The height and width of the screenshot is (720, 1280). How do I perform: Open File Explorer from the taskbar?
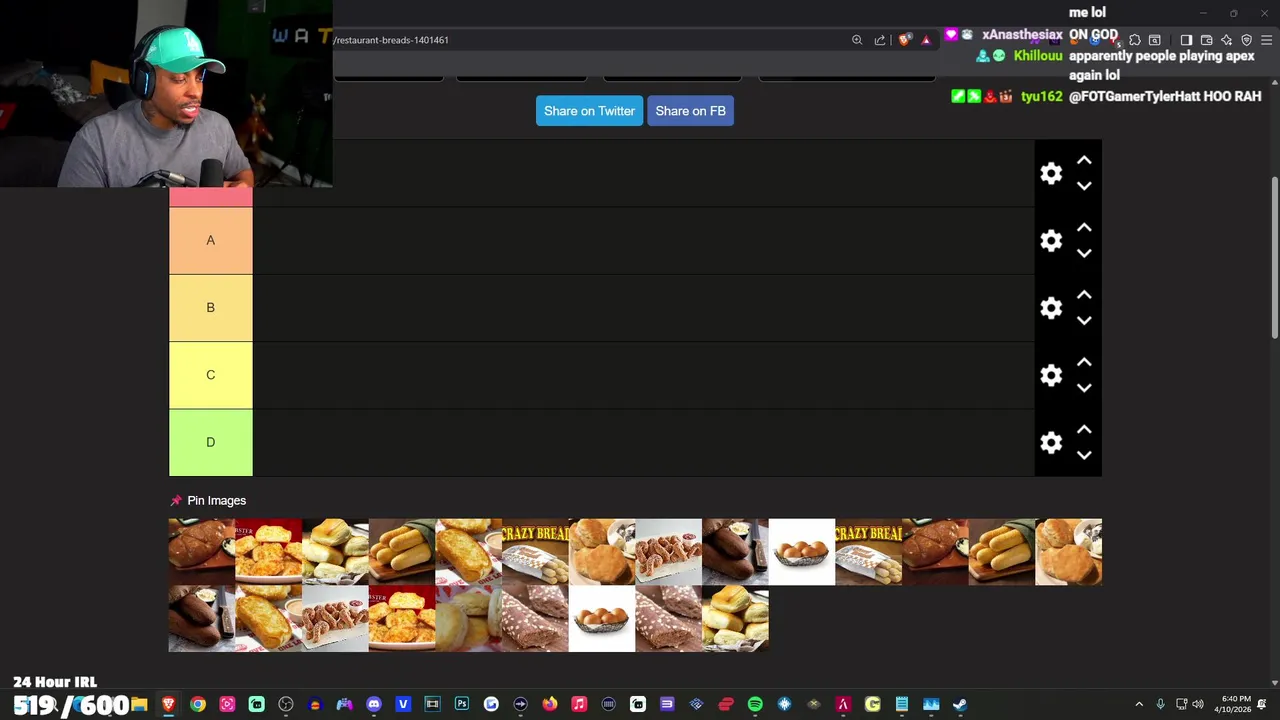(x=139, y=705)
